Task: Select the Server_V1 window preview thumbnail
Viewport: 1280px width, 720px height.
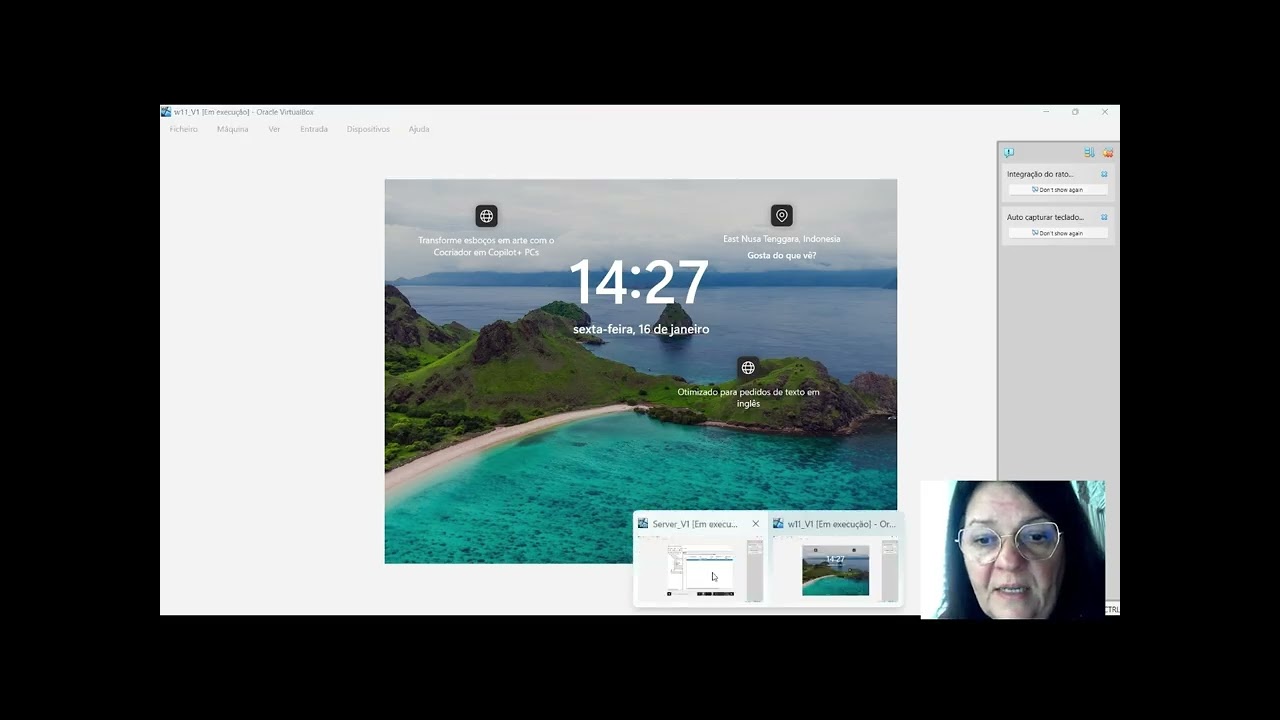Action: pos(700,570)
